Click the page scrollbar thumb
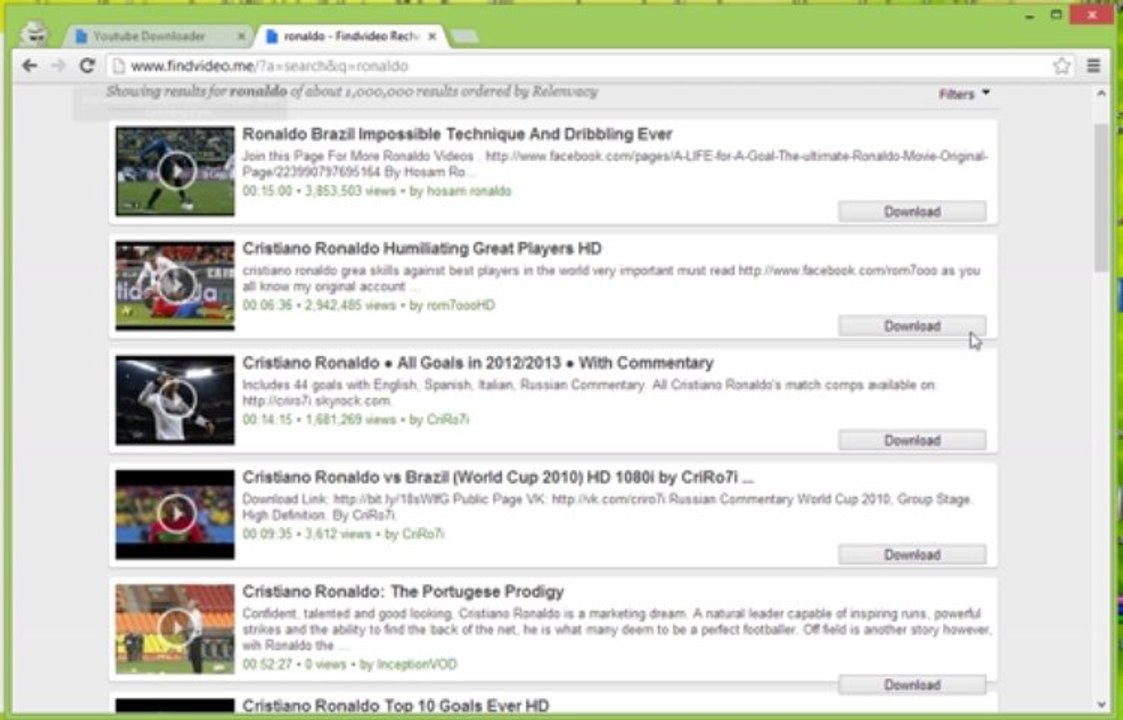 [1101, 197]
